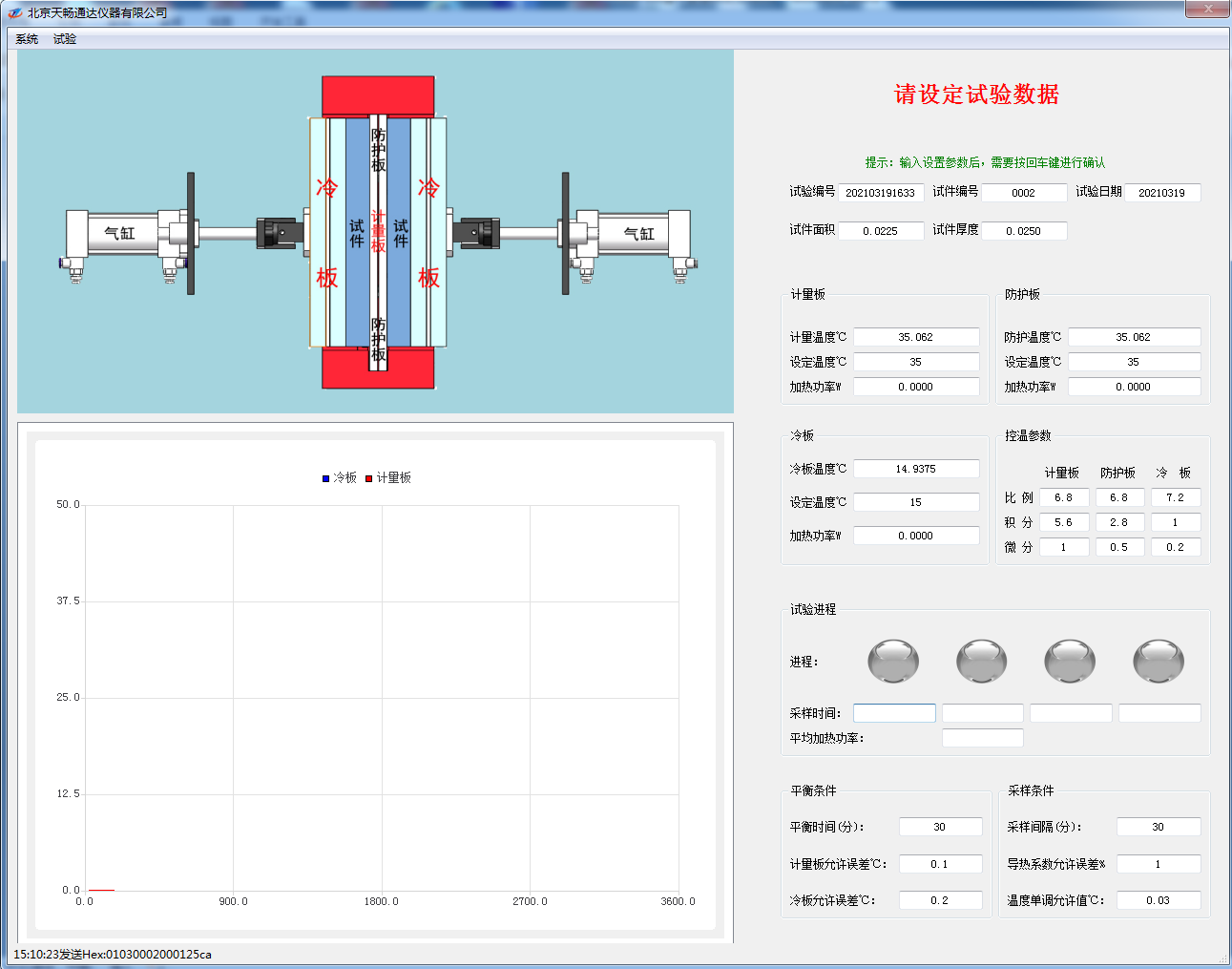Click the third progress indicator light
The width and height of the screenshot is (1232, 969).
pyautogui.click(x=1070, y=661)
